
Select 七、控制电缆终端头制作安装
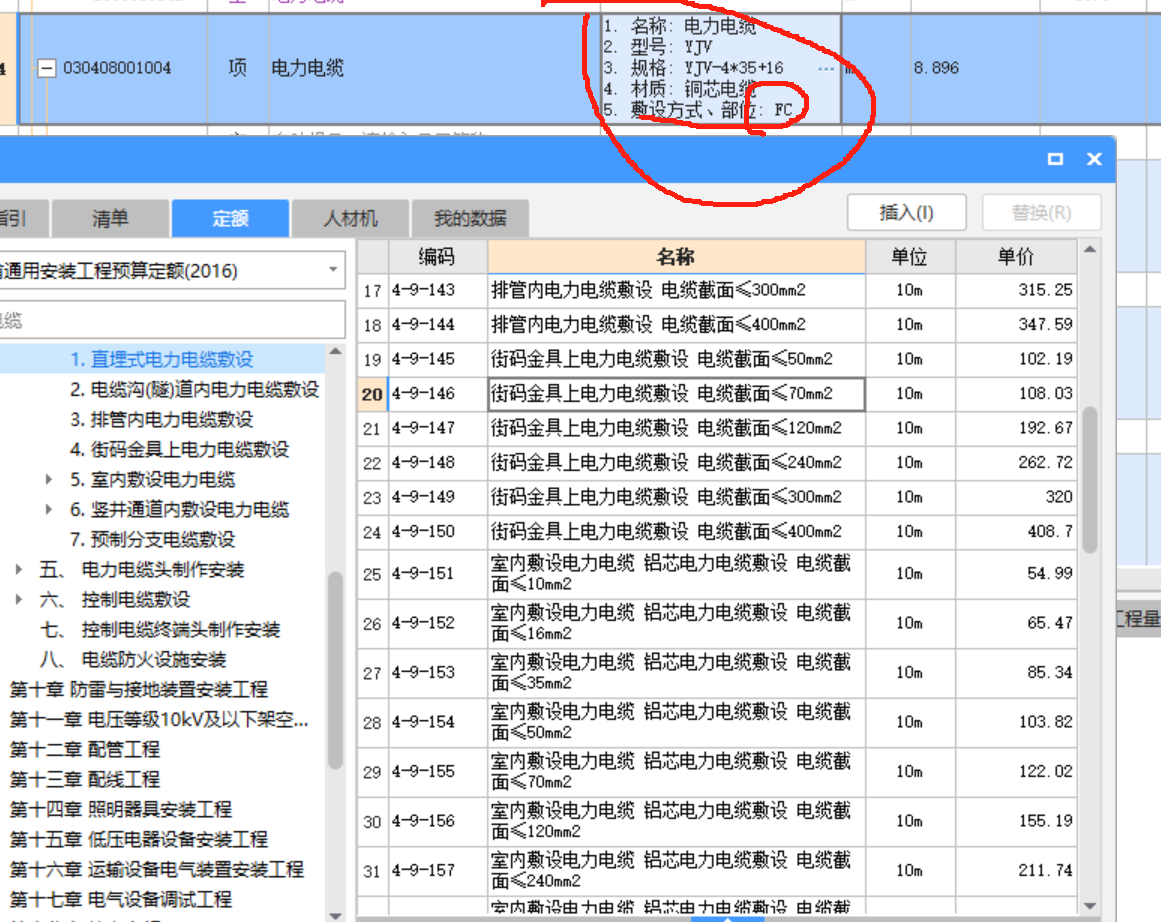coord(159,629)
